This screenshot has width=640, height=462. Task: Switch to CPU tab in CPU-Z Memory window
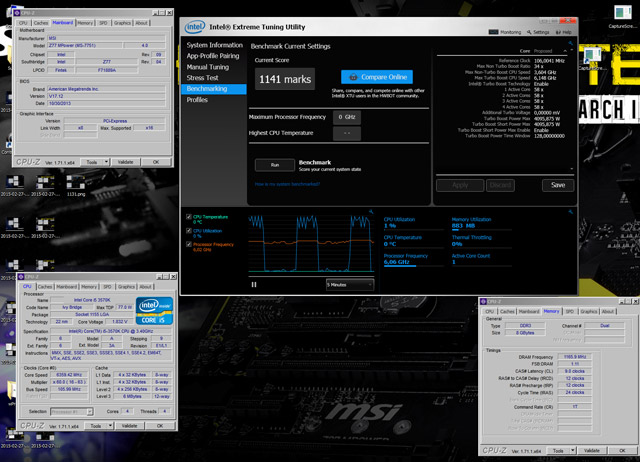click(489, 311)
